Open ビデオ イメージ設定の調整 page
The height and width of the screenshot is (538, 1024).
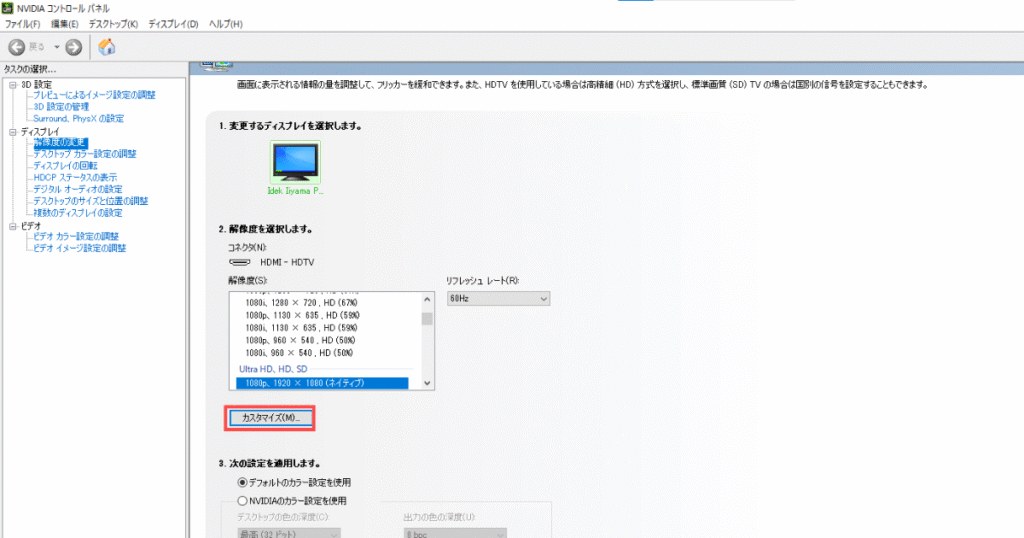point(80,248)
